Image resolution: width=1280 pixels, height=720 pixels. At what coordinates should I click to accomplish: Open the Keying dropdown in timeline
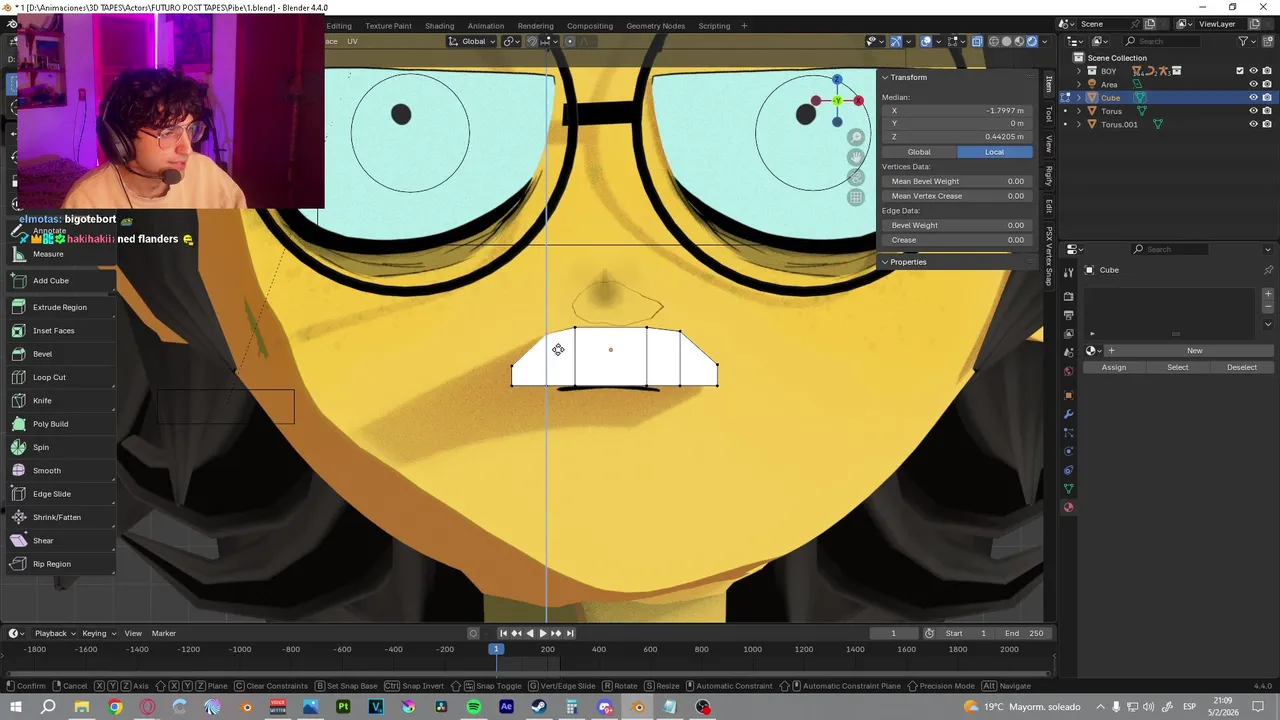pos(99,633)
